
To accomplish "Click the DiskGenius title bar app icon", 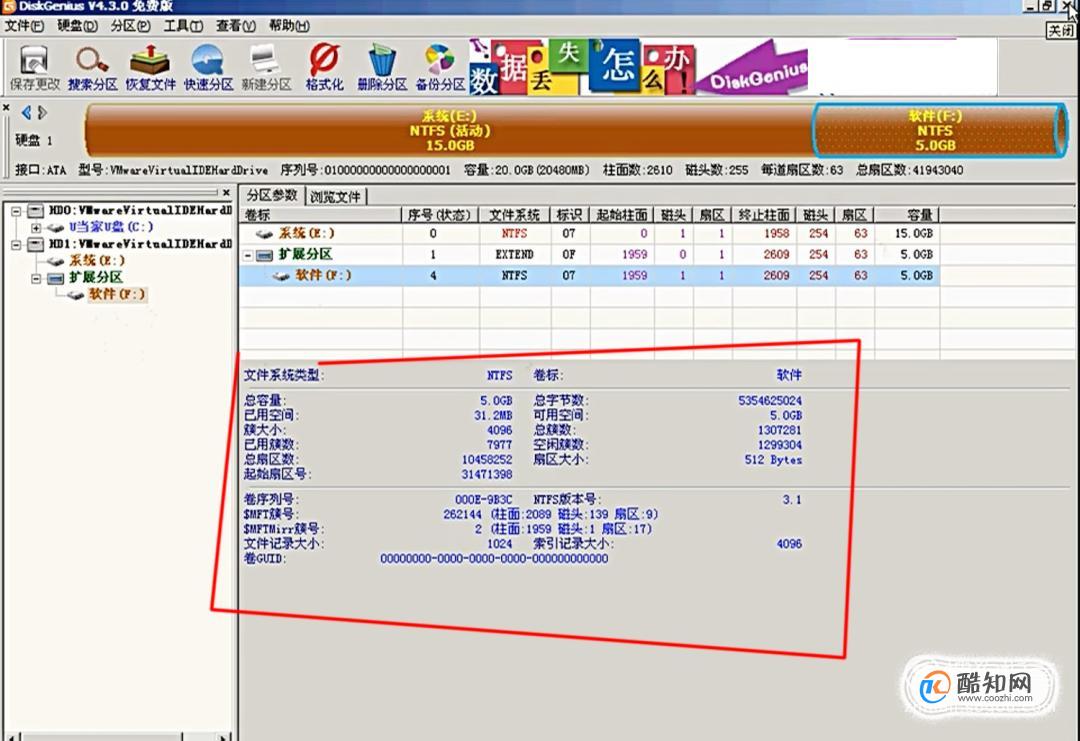I will click(x=9, y=7).
